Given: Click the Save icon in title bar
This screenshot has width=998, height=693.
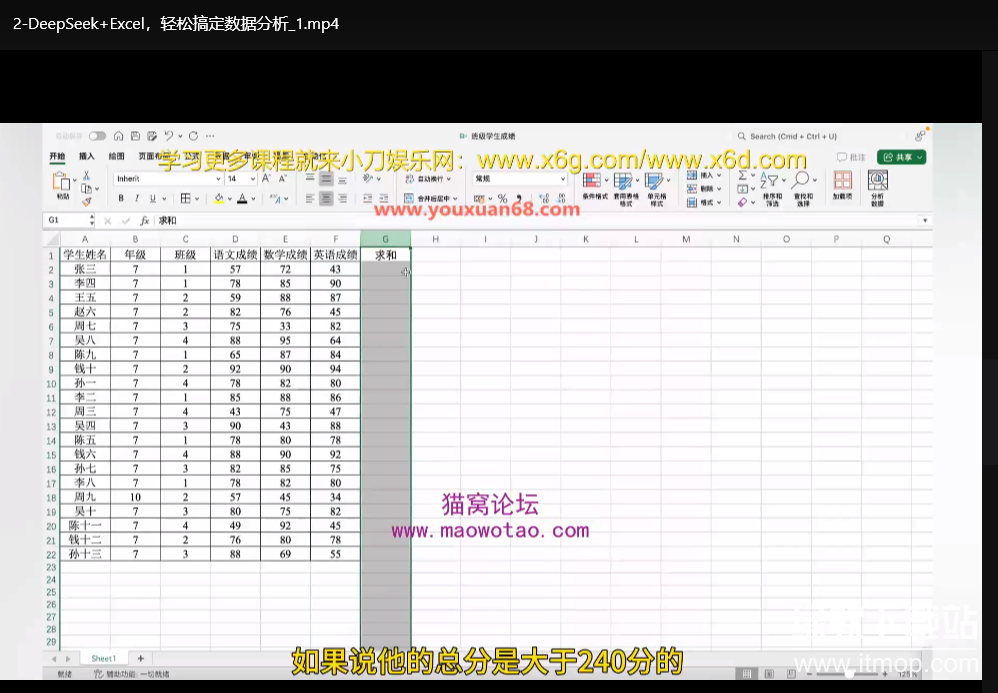Looking at the screenshot, I should (134, 136).
